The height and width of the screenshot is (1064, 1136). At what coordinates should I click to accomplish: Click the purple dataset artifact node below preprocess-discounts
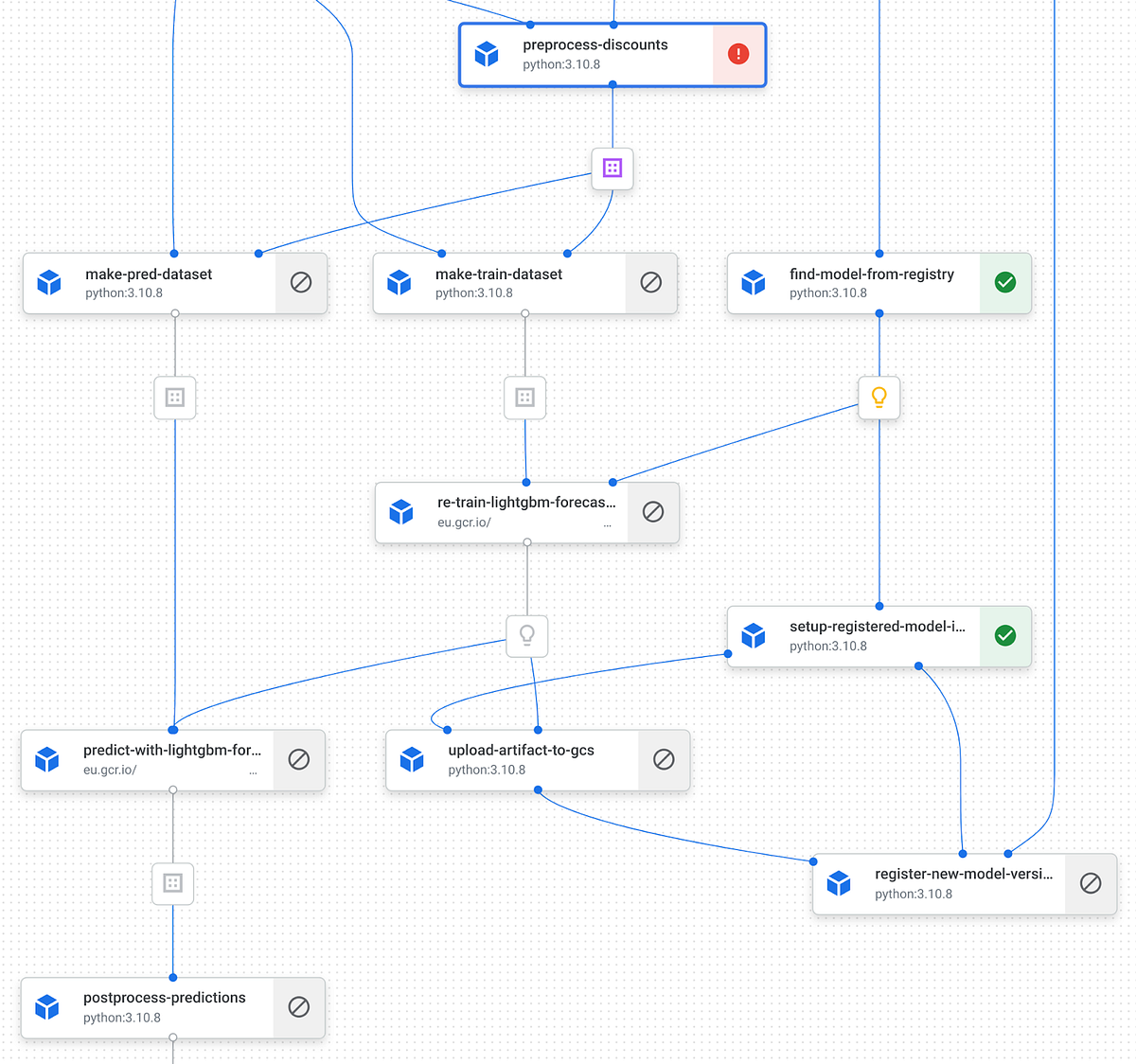pyautogui.click(x=612, y=168)
